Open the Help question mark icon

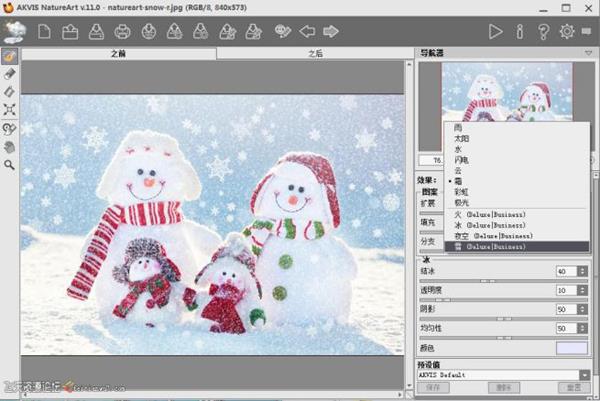pos(543,31)
